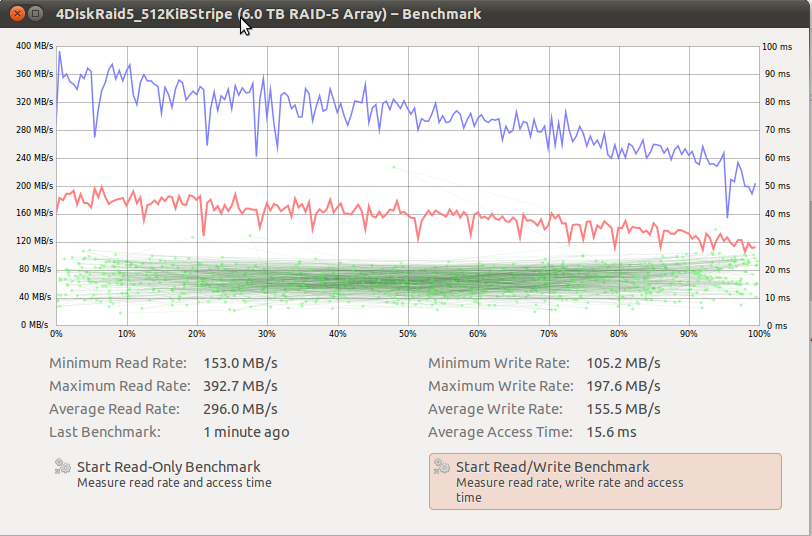
Task: Click the gears icon beside Read-Only Benchmark
Action: [x=63, y=466]
